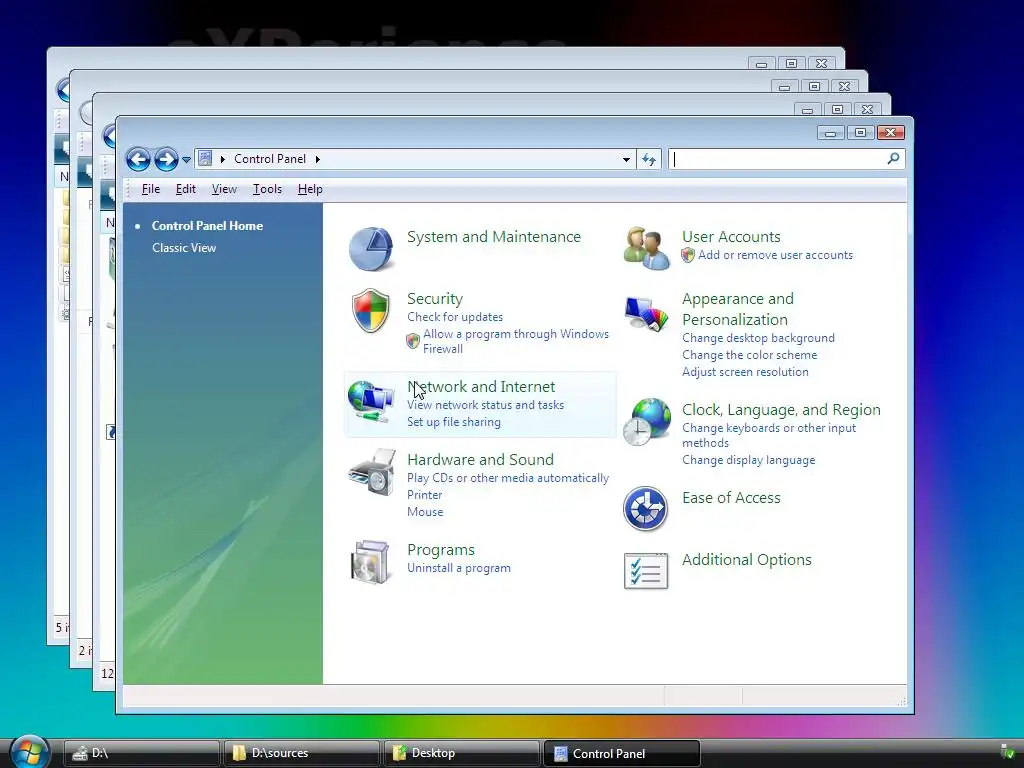This screenshot has height=768, width=1024.
Task: Click the Ease of Access icon
Action: [645, 508]
